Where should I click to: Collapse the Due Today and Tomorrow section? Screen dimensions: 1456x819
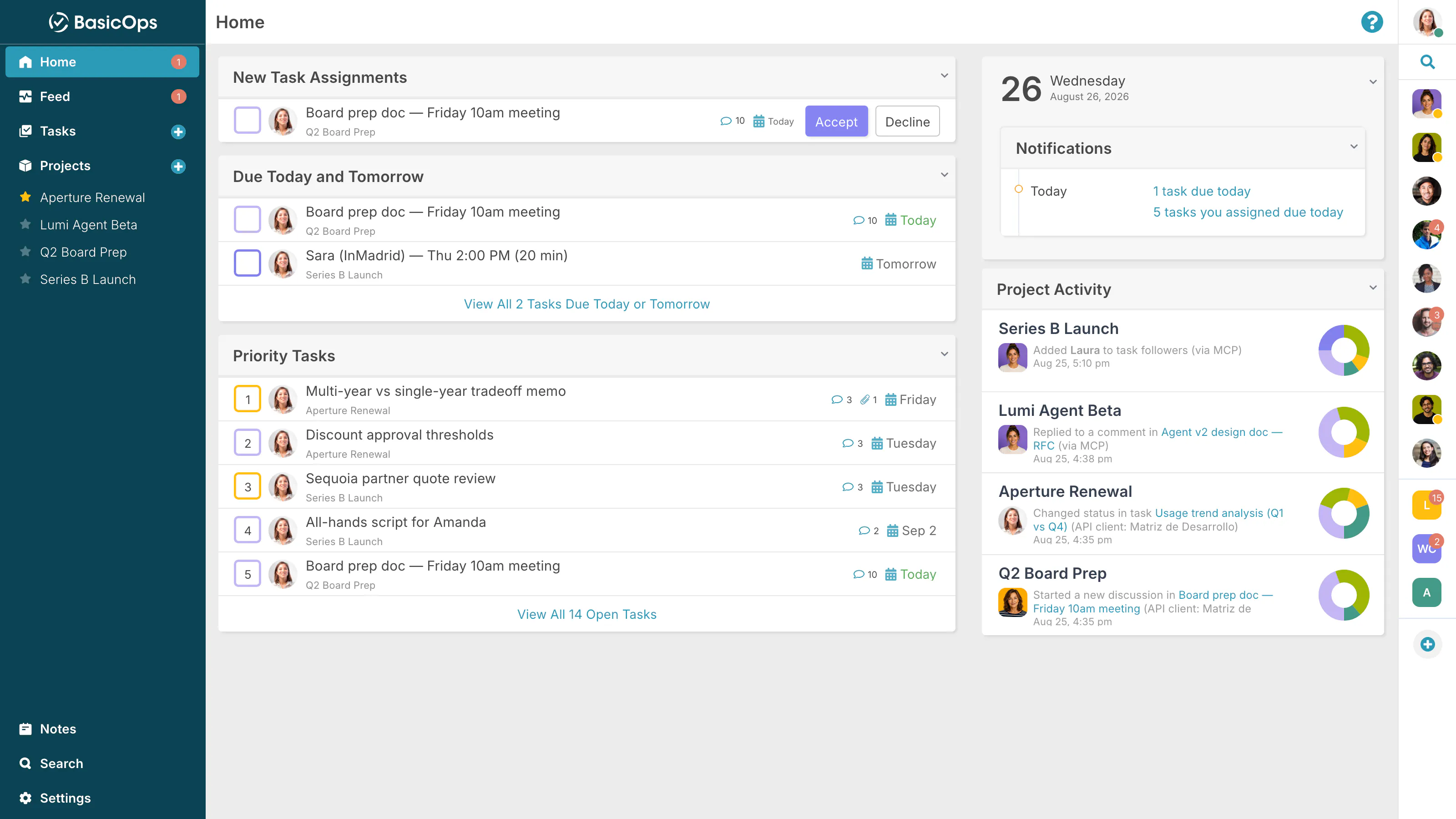944,175
